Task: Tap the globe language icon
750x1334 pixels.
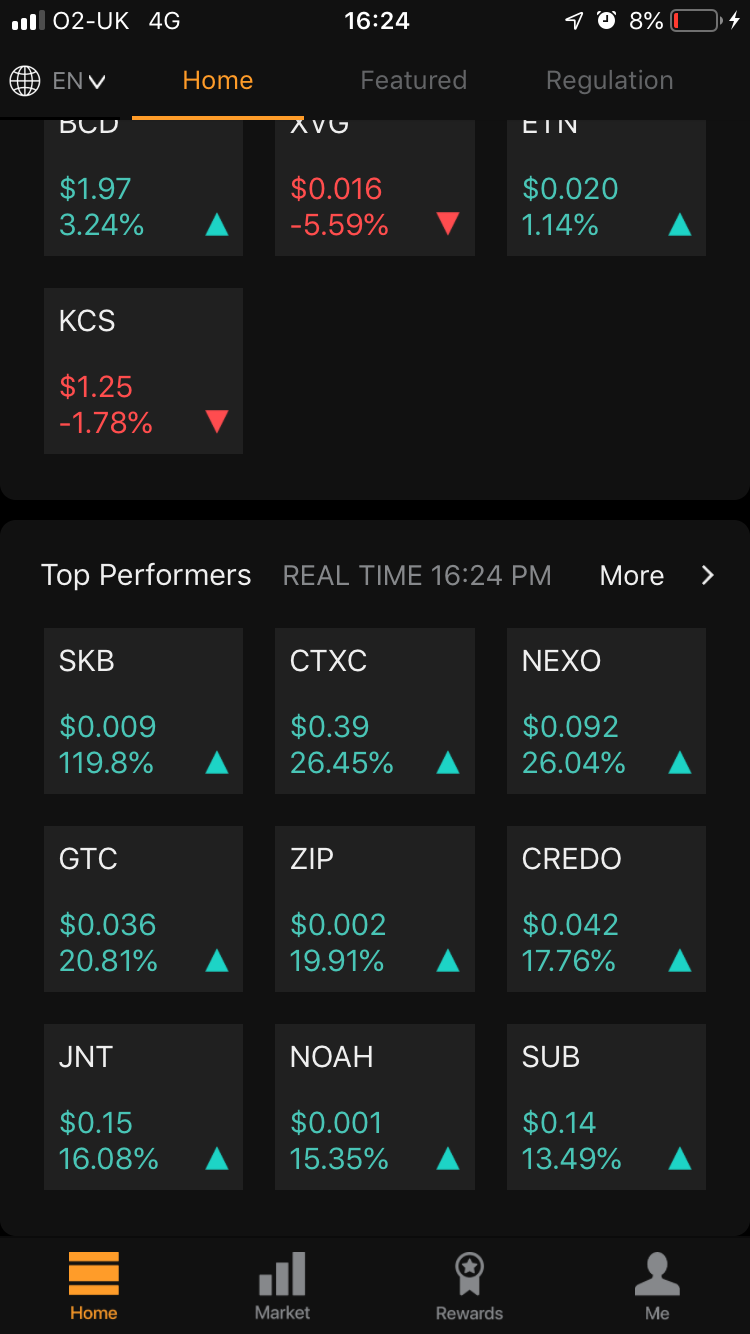Action: coord(25,80)
